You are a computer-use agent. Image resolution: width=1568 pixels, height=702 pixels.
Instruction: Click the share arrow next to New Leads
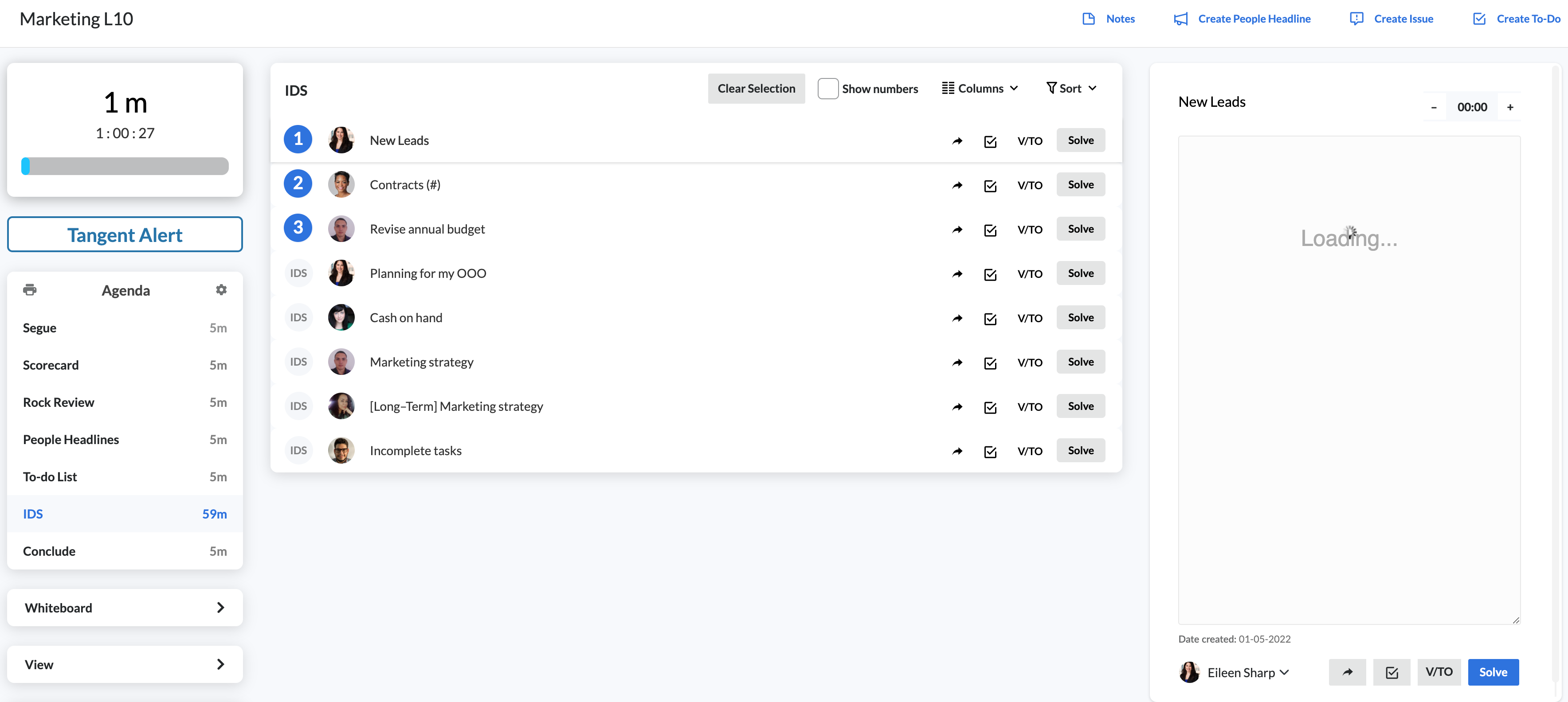(957, 140)
